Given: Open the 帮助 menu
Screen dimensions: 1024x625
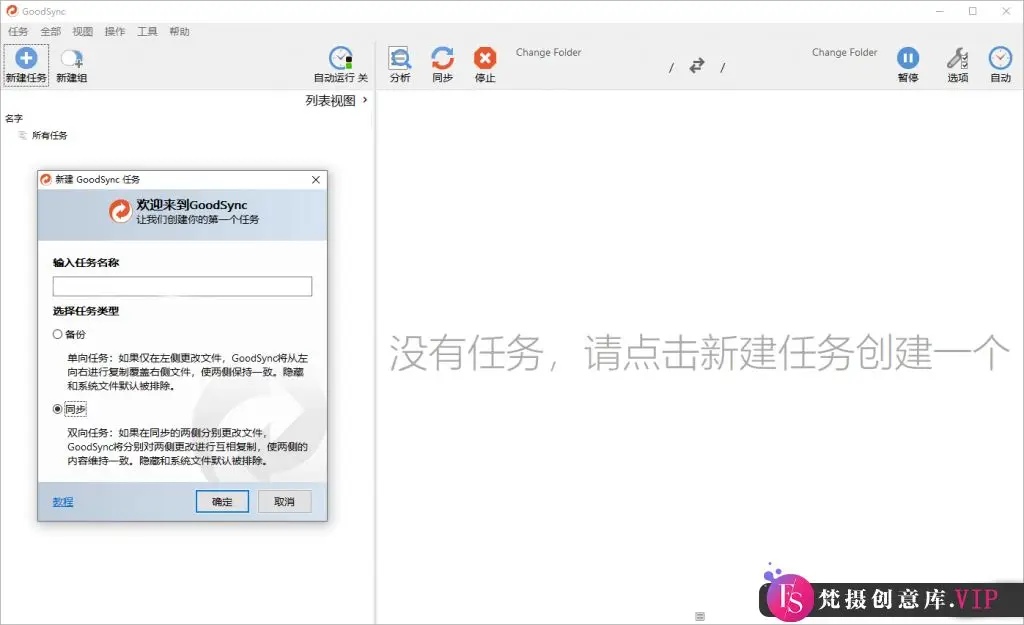Looking at the screenshot, I should tap(179, 31).
